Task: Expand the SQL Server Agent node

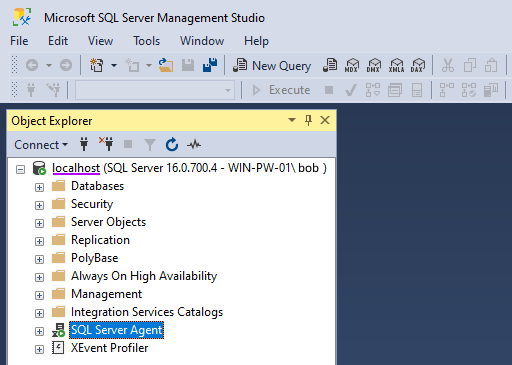Action: 39,331
